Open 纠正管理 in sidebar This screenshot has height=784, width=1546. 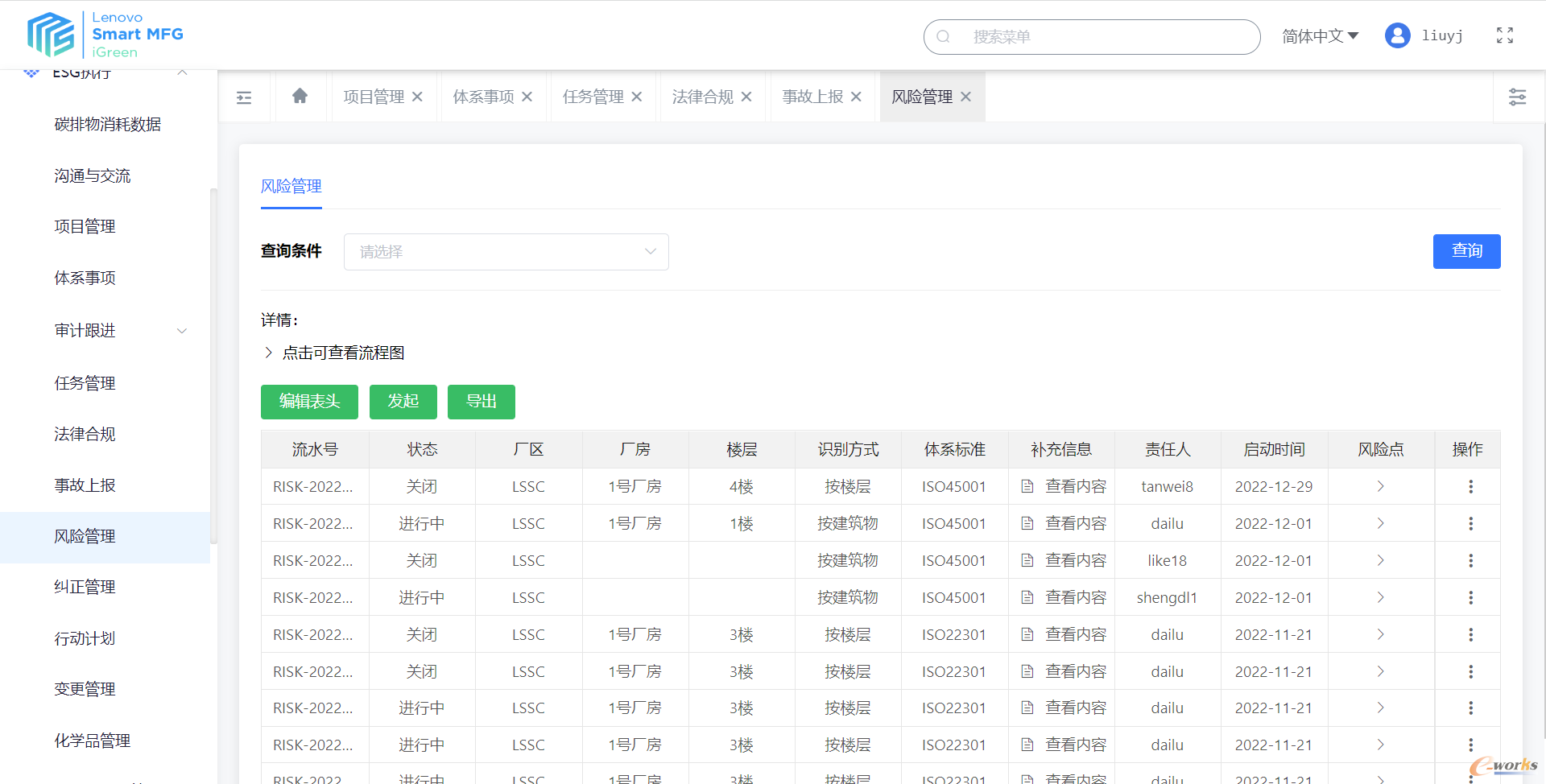(85, 588)
